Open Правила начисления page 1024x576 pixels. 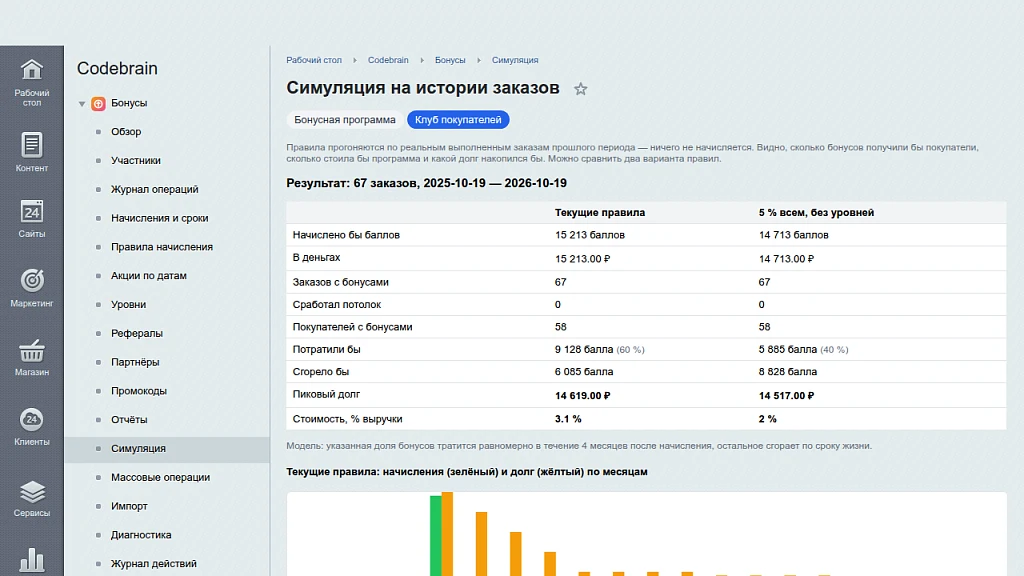(162, 247)
